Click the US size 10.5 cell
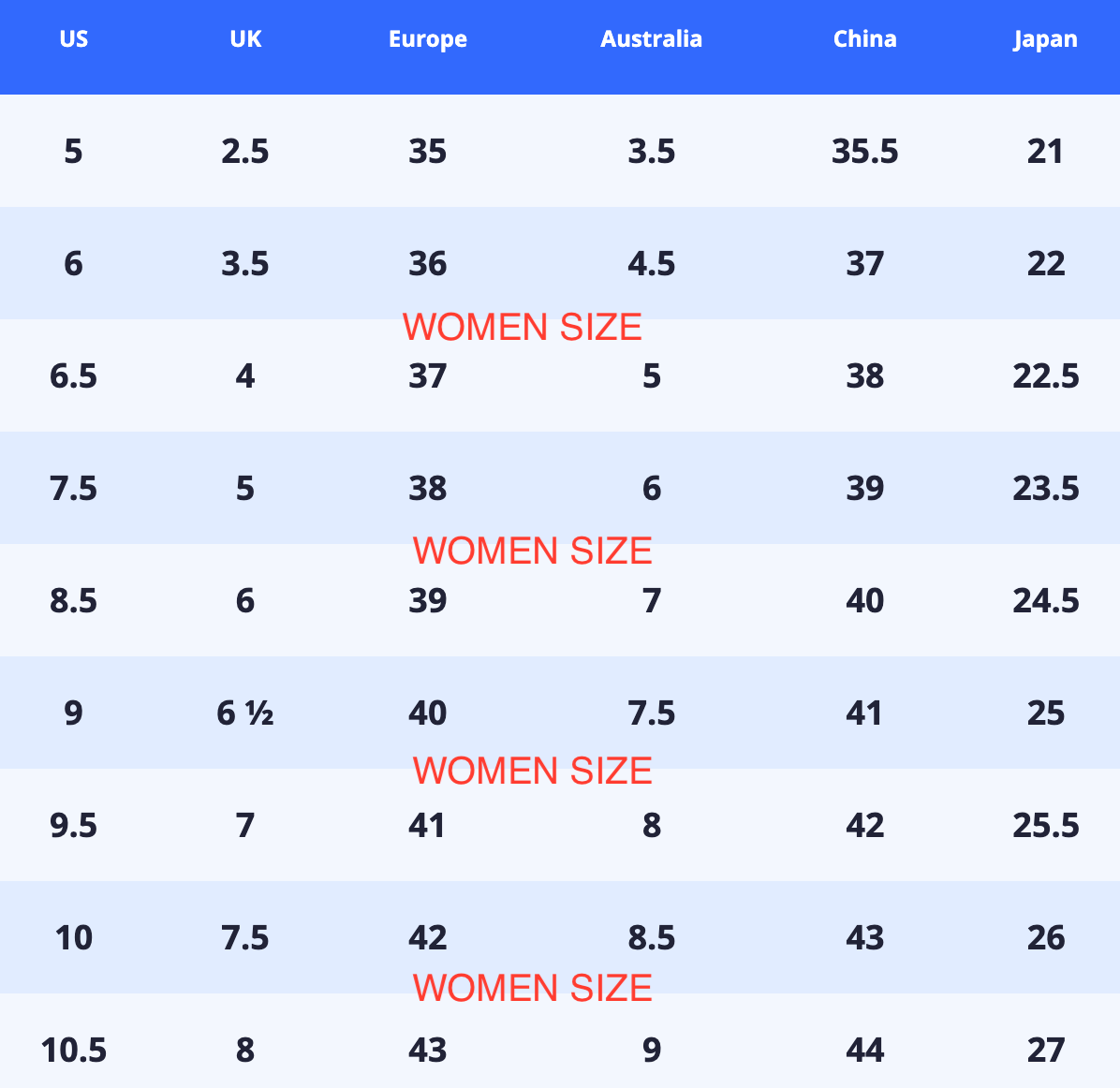 74,1051
